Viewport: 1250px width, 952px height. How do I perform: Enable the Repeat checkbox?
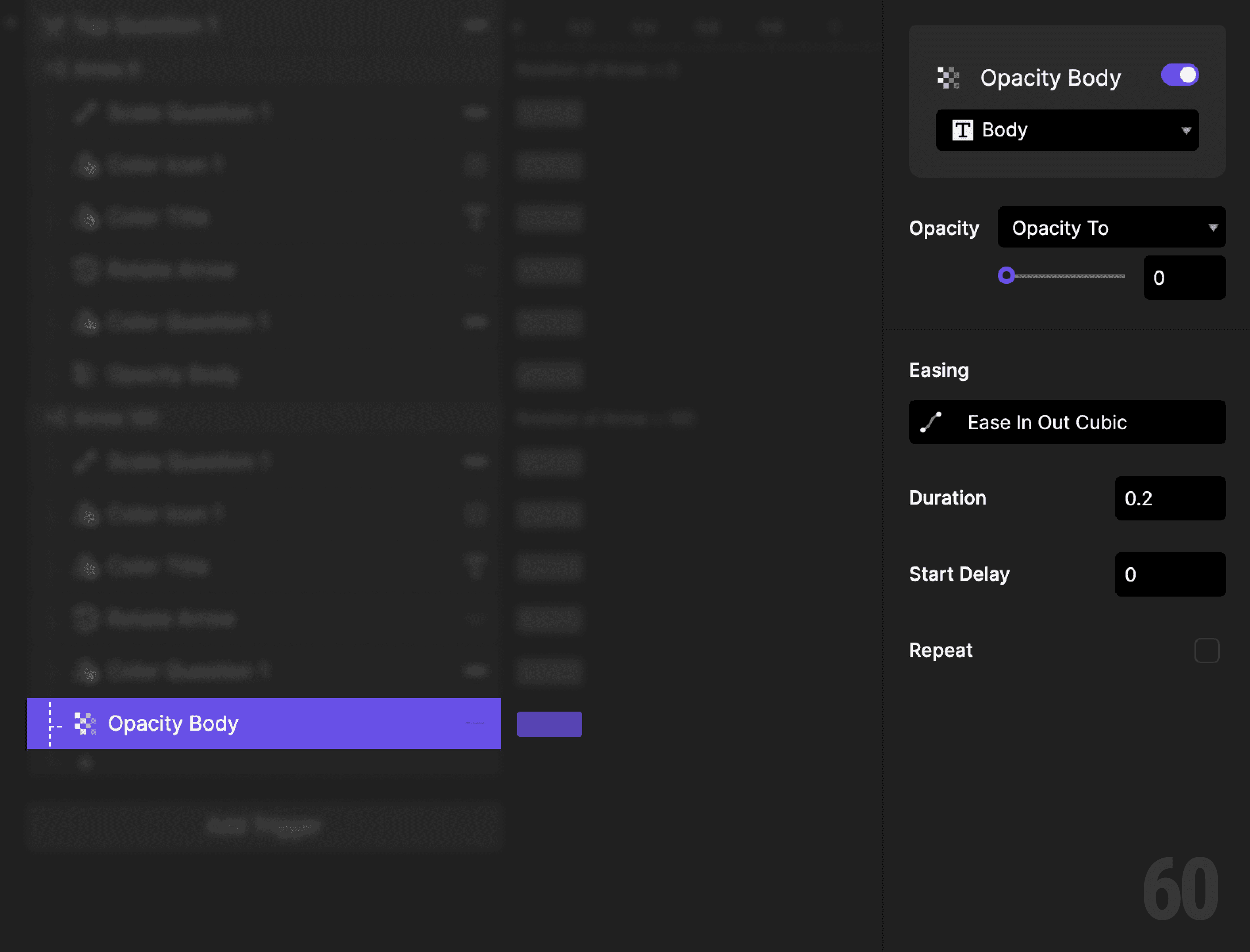coord(1207,651)
